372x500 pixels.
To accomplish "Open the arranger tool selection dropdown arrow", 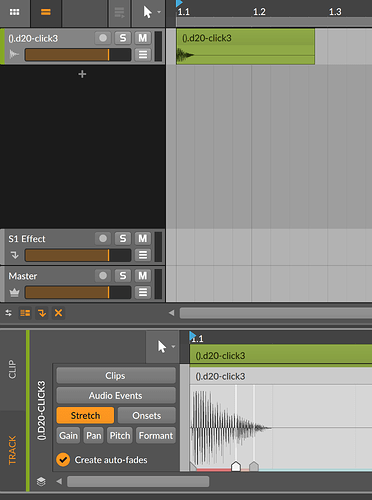I will pos(159,12).
